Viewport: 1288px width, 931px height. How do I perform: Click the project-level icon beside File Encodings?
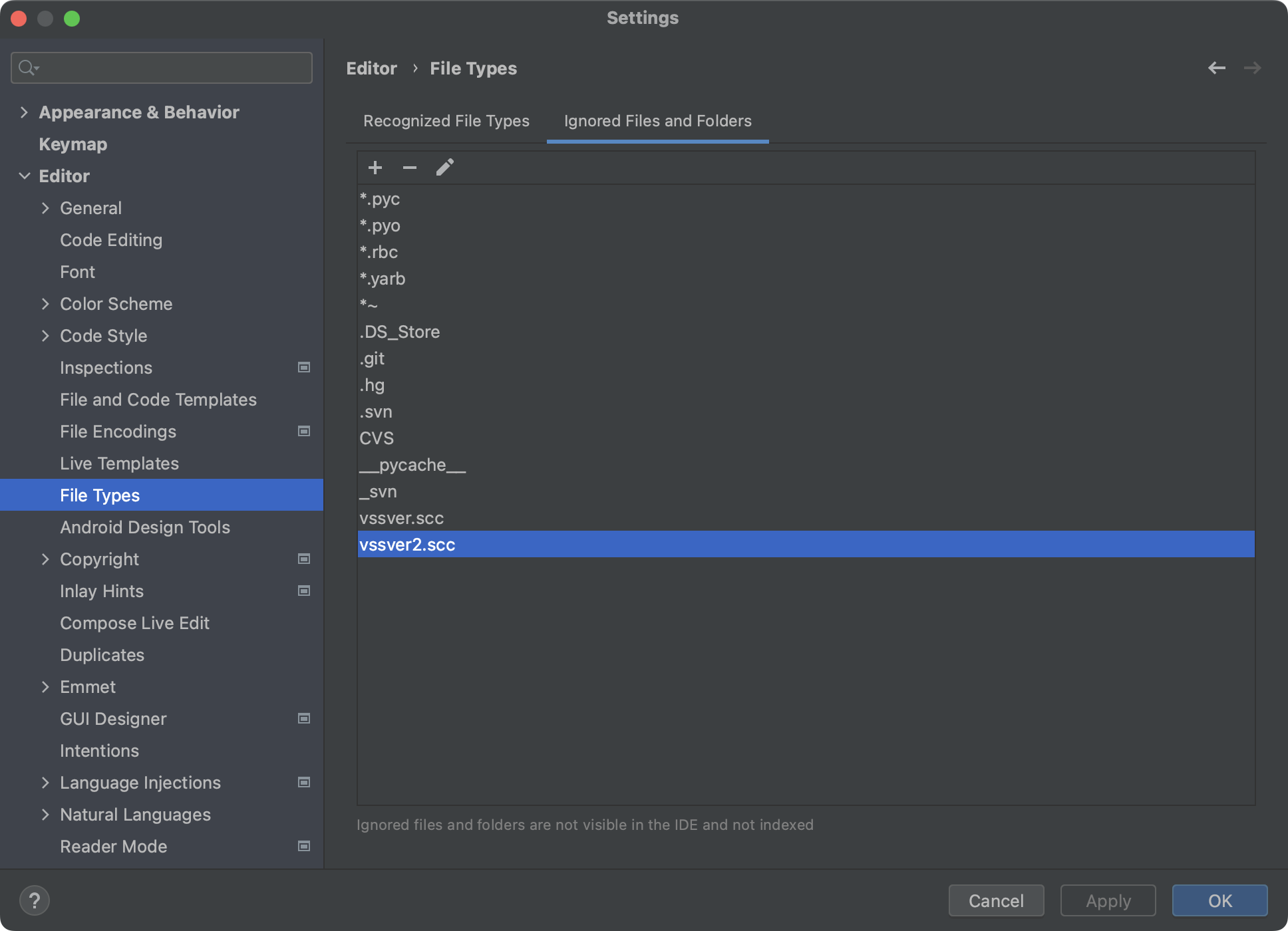304,432
